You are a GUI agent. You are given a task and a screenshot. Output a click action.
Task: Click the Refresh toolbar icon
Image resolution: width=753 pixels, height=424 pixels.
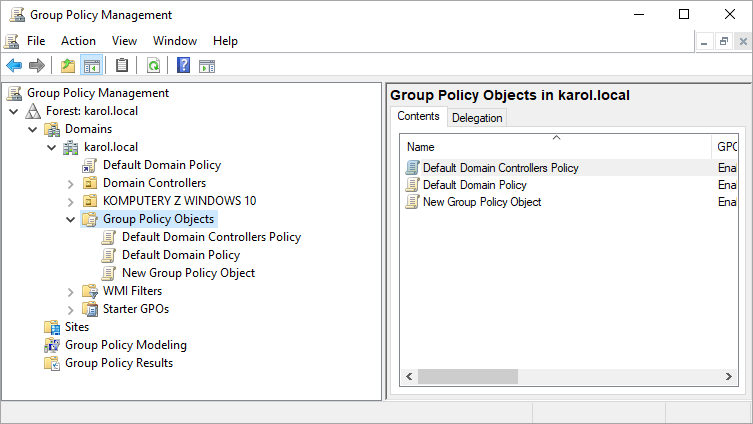(x=153, y=66)
